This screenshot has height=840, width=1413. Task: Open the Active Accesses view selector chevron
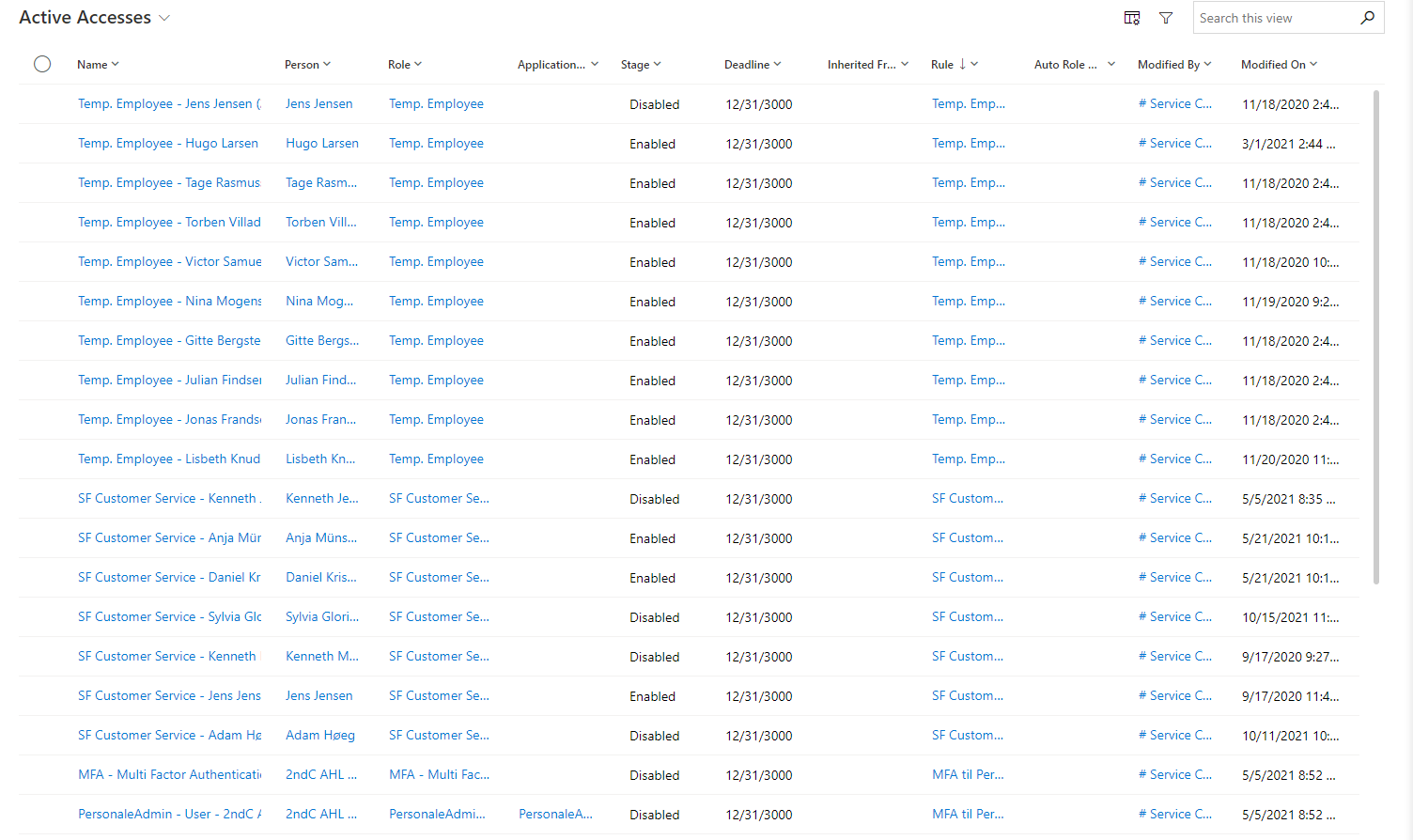point(164,18)
